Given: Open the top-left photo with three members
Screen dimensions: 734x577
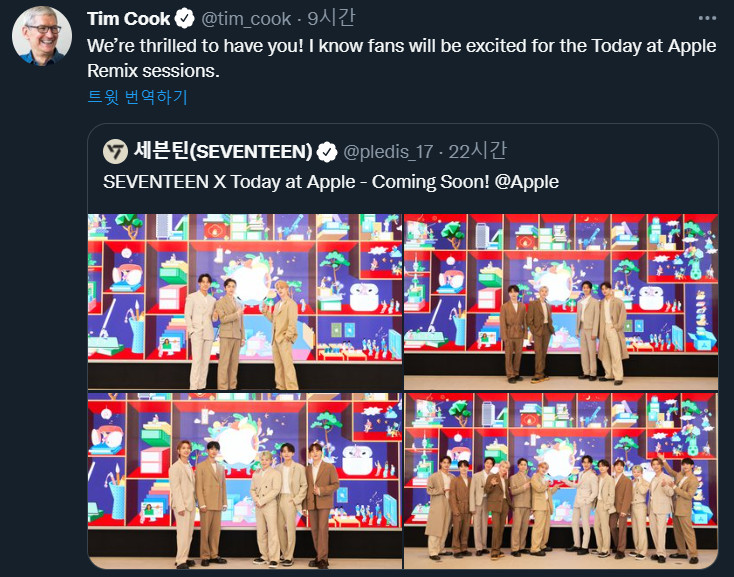Looking at the screenshot, I should 244,301.
